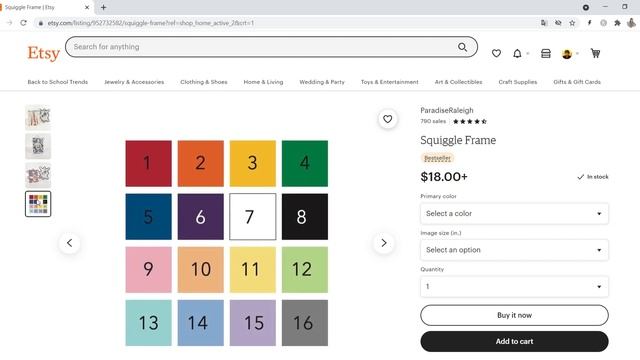640x360 pixels.
Task: Click purple color swatch number 6
Action: (x=200, y=217)
